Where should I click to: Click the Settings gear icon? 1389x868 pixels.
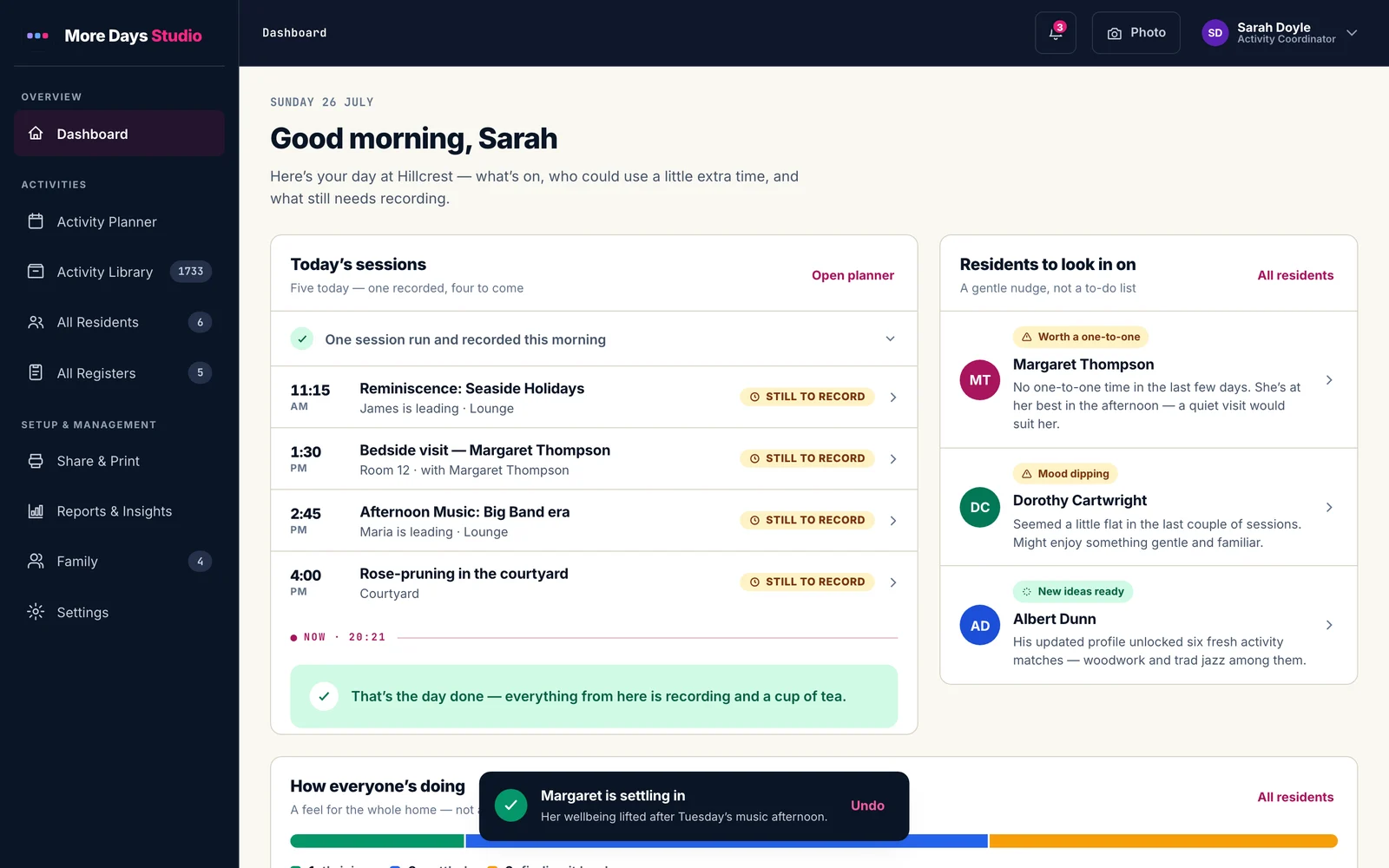[36, 612]
